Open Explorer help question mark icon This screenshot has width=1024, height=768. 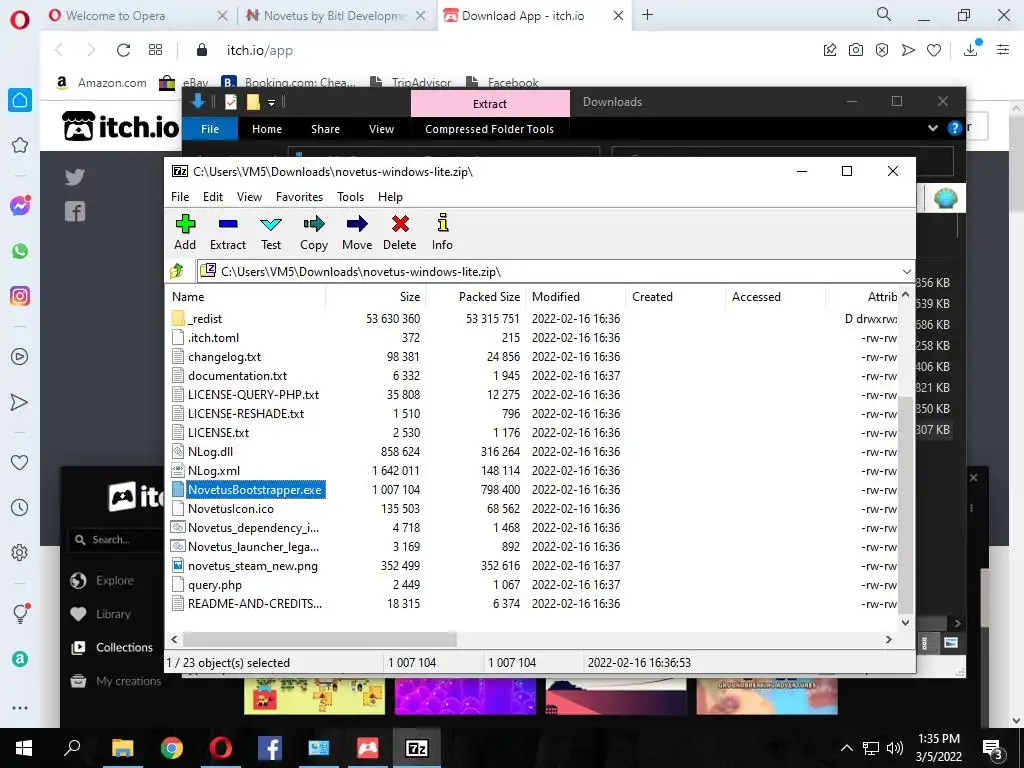click(x=954, y=129)
